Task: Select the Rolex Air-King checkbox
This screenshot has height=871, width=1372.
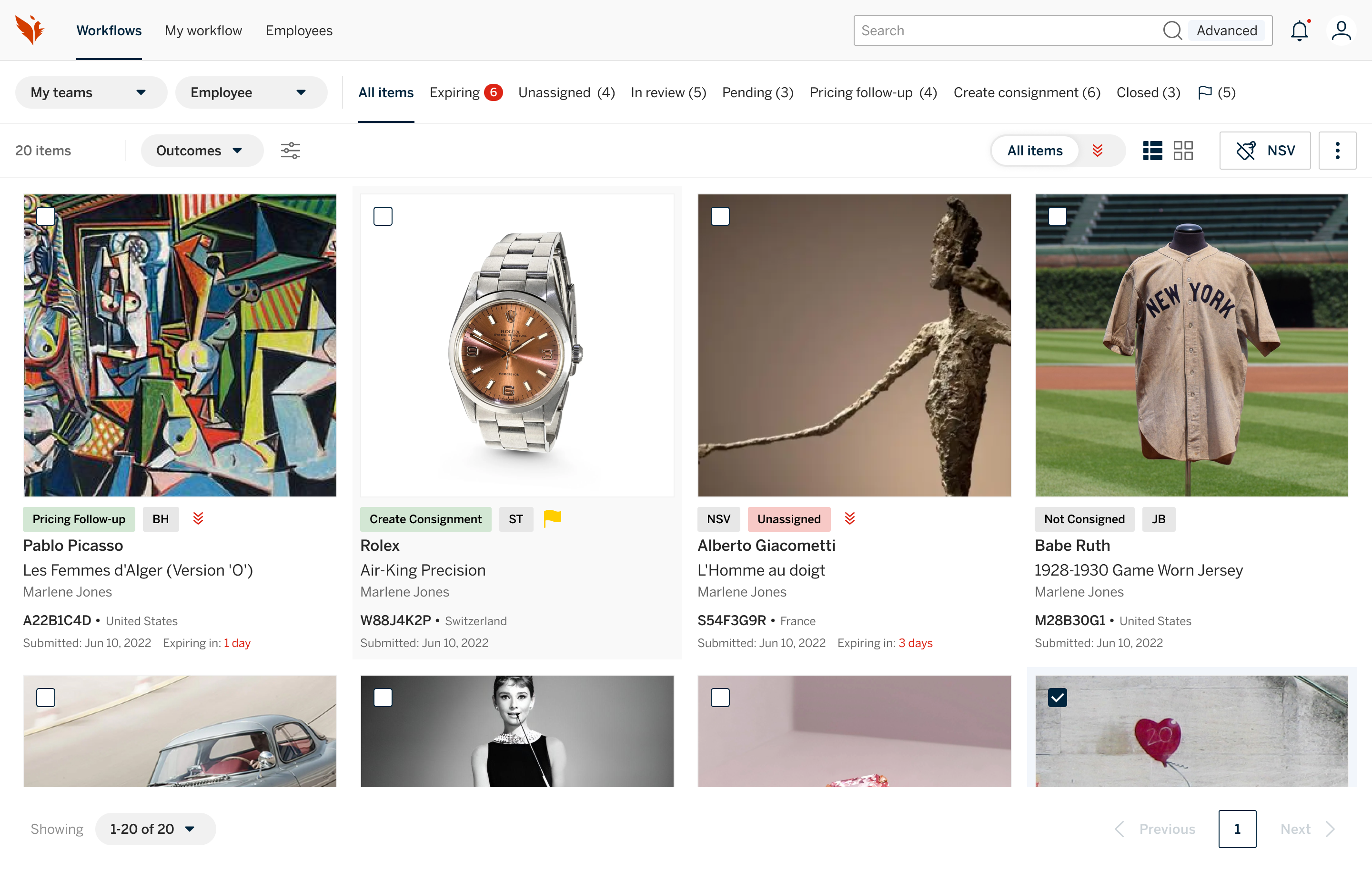Action: pos(383,216)
